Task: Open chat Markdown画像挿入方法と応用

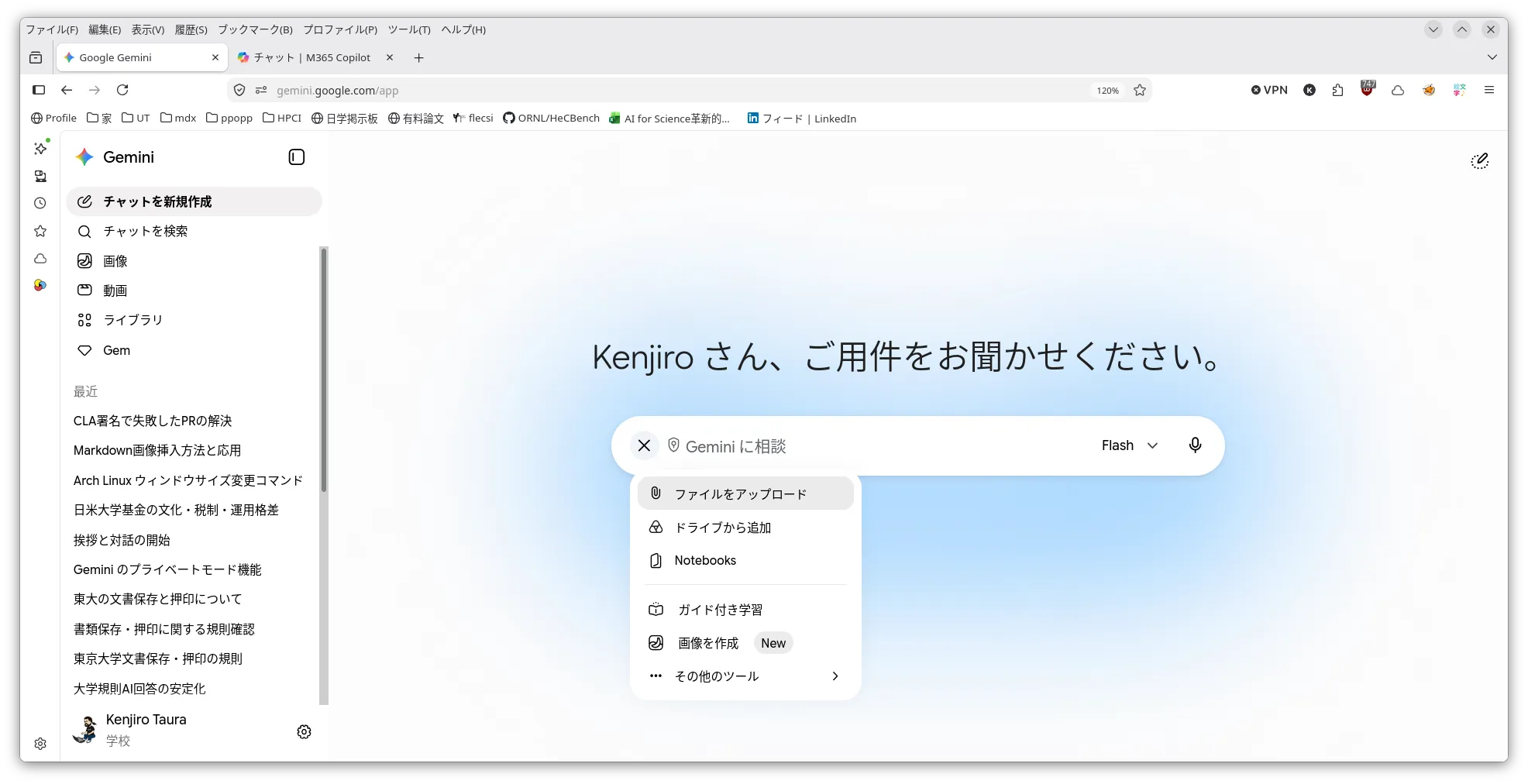Action: [x=157, y=450]
